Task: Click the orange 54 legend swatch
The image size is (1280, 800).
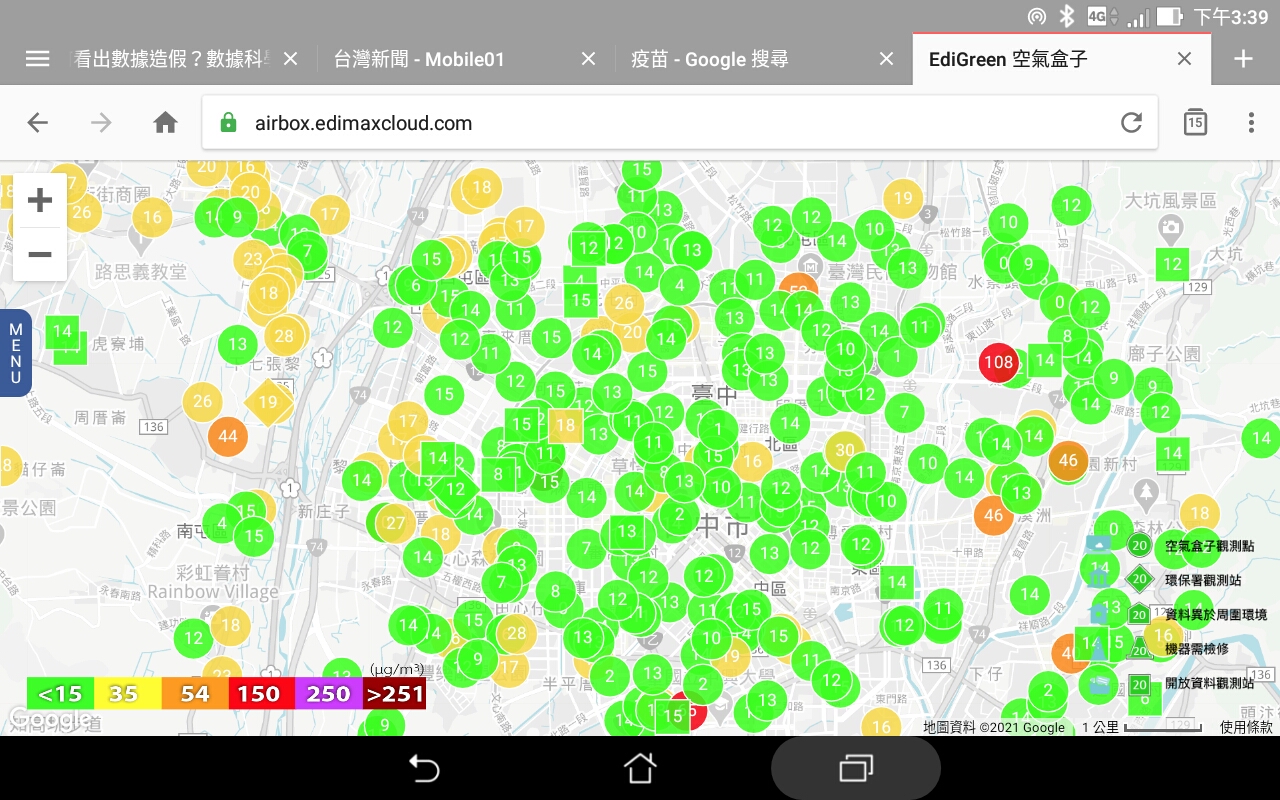Action: 194,693
